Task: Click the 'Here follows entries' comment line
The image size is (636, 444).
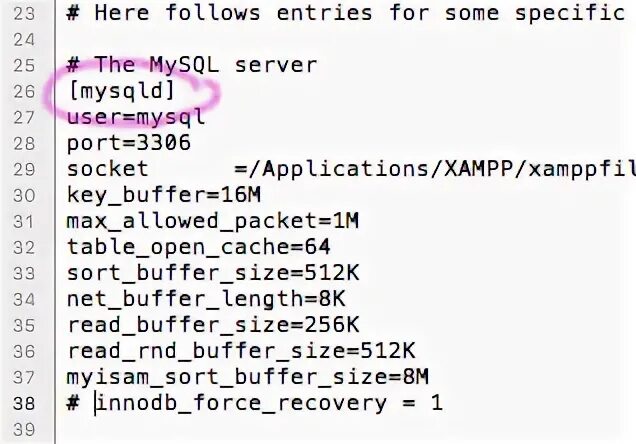Action: point(346,13)
